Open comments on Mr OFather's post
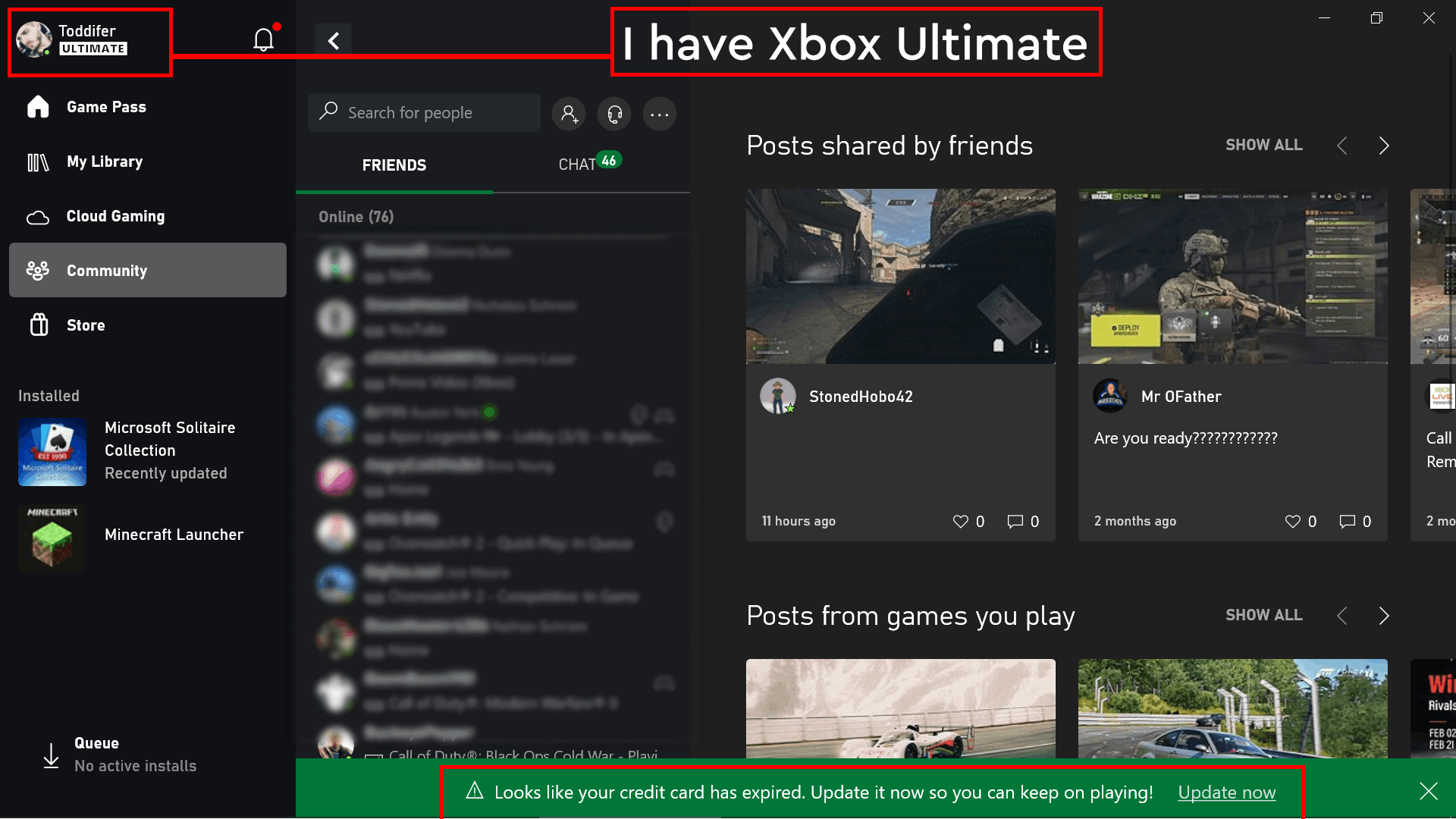 coord(1348,521)
